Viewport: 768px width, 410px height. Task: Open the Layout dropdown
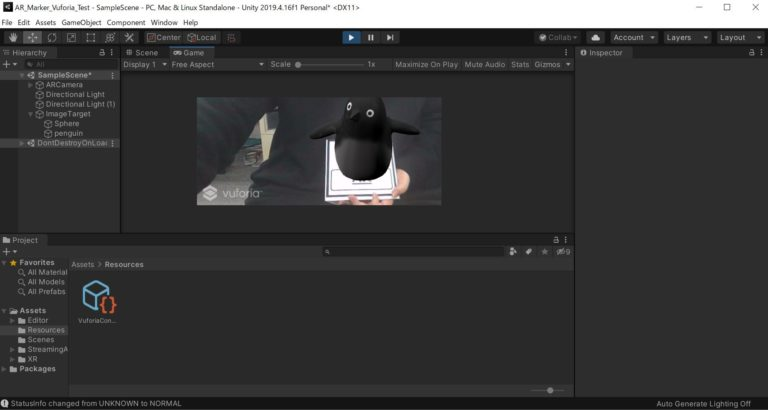point(741,38)
